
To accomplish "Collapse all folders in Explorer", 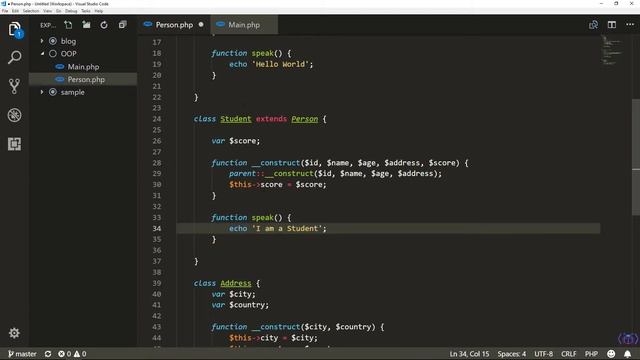I will coord(122,25).
